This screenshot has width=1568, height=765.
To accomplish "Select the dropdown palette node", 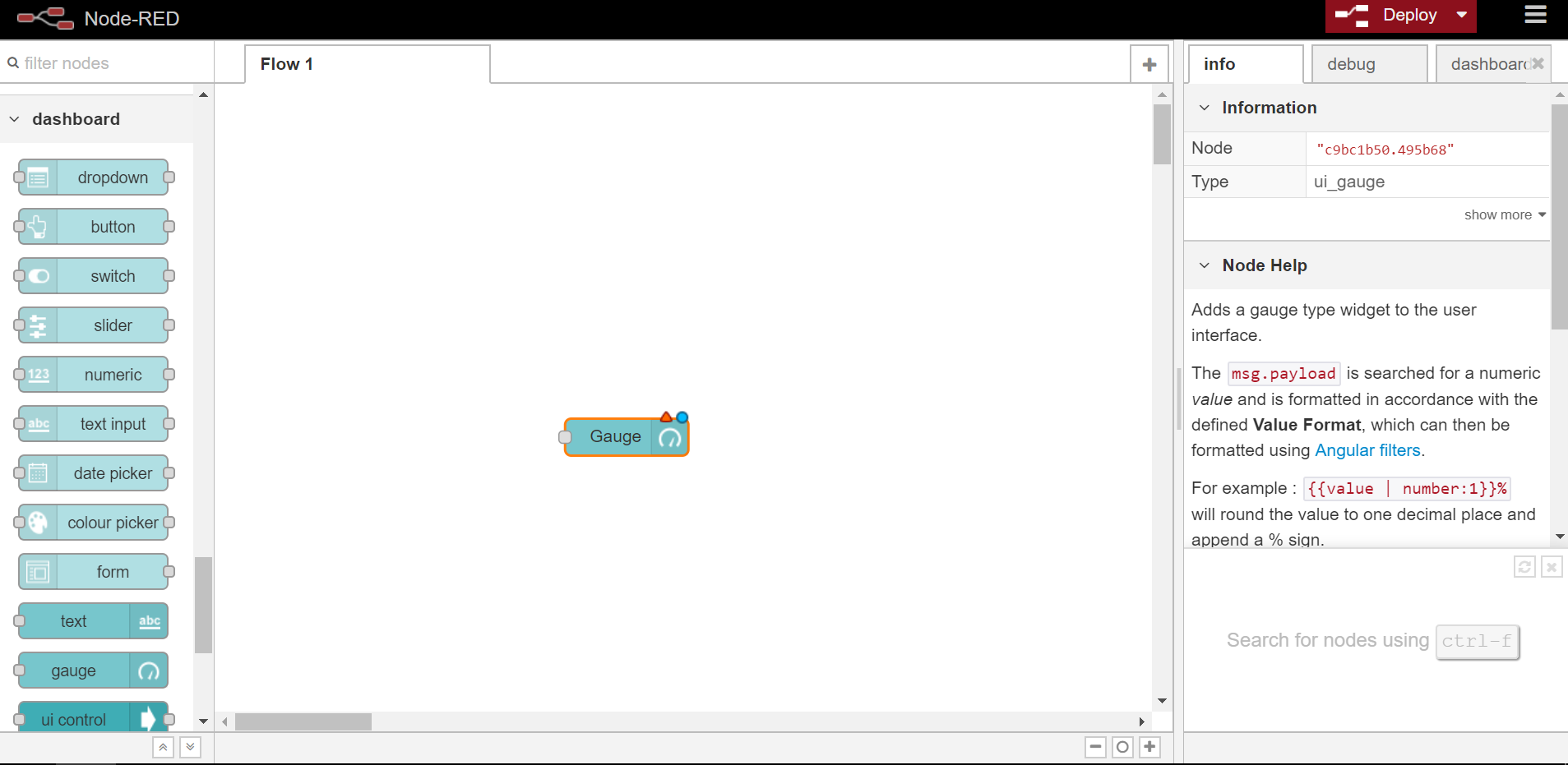I will click(x=94, y=177).
